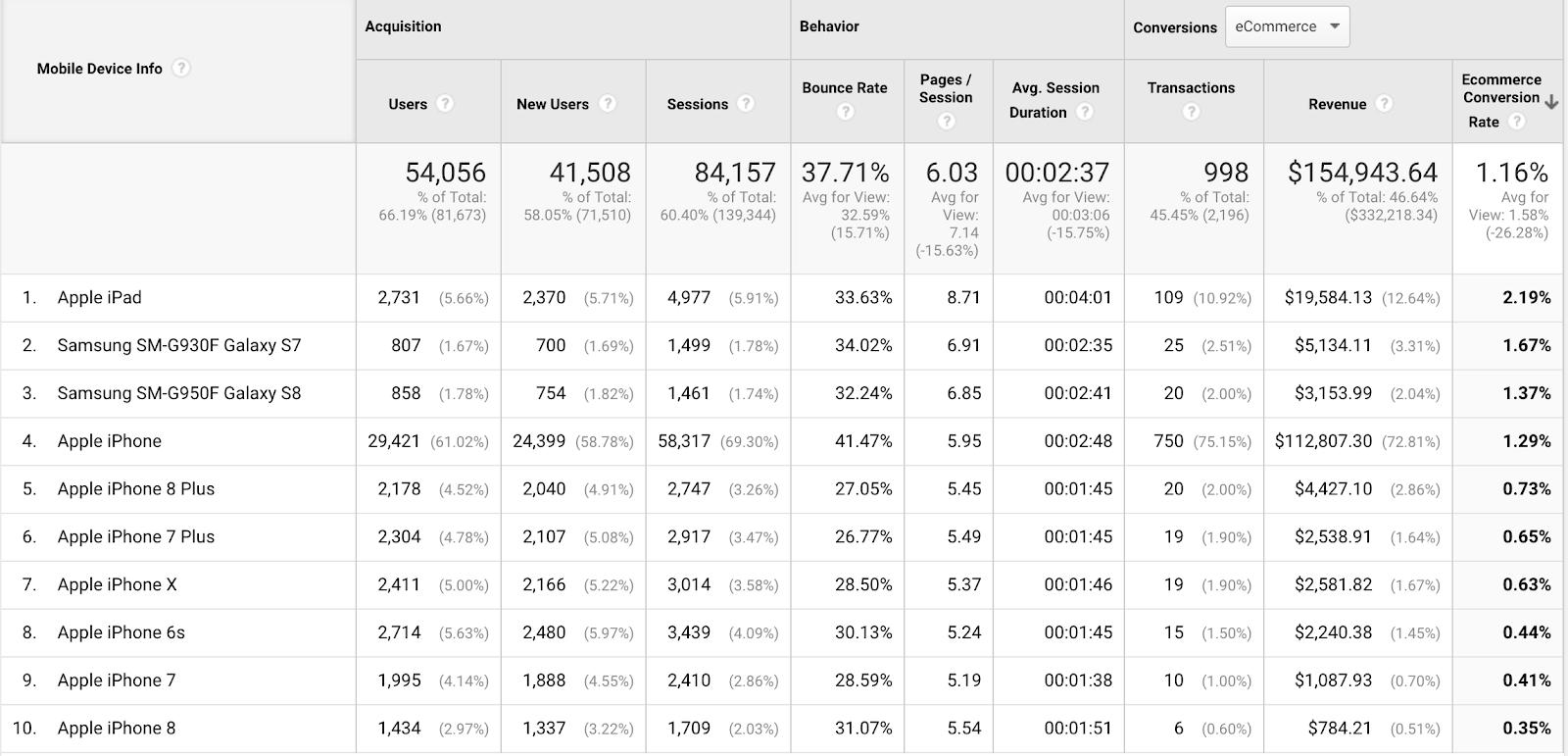Select Galaxy S8 bounce rate 32.24%
1568x756 pixels.
[x=863, y=393]
